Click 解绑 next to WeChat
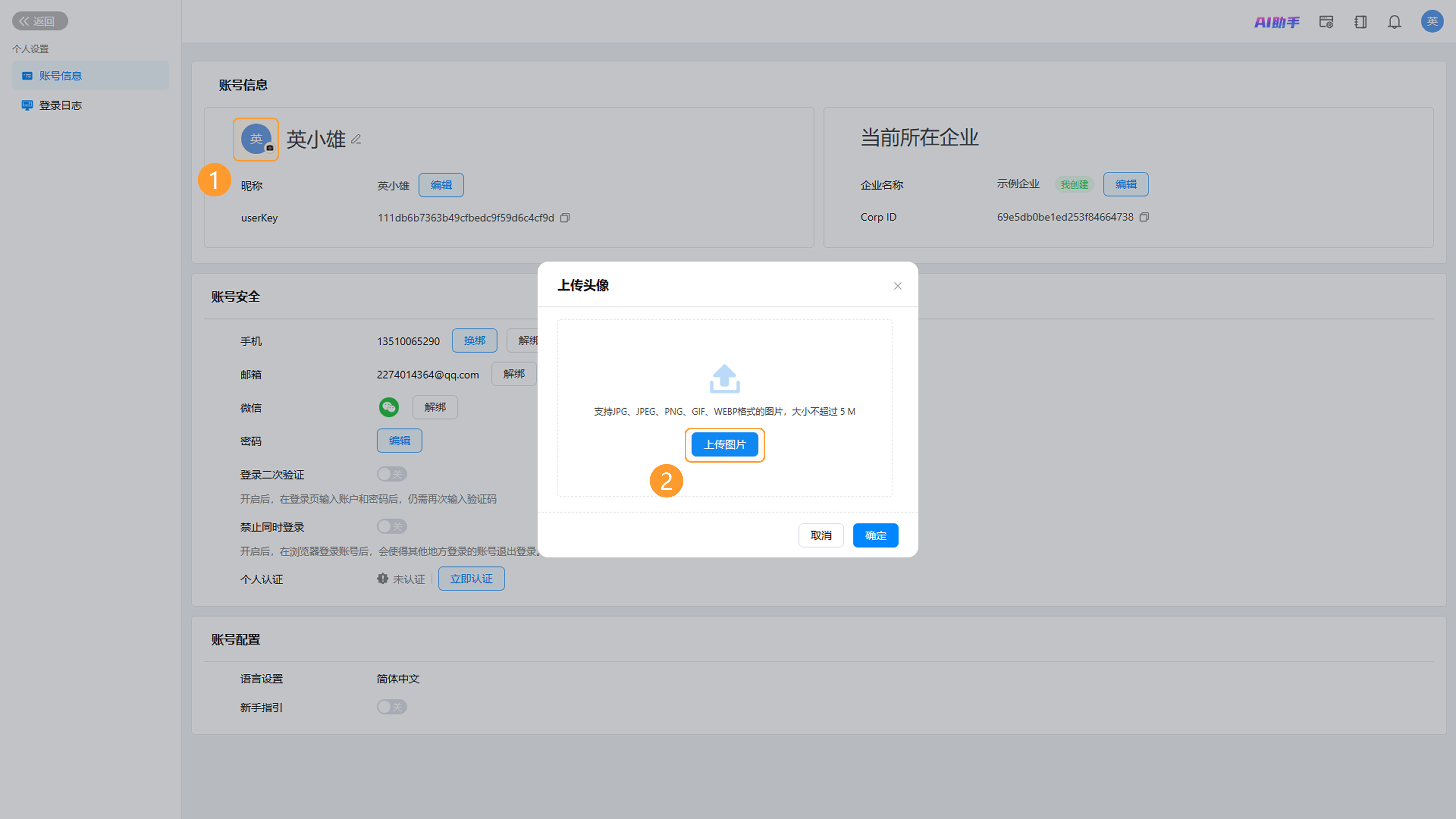Screen dimensions: 1456x819 (435, 407)
